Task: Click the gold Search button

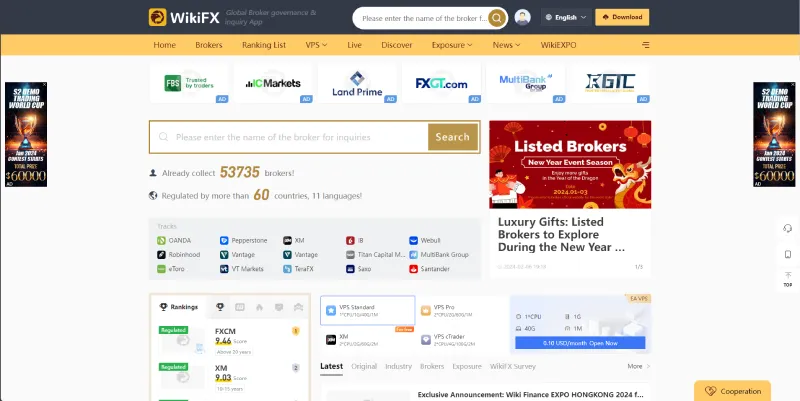Action: [x=453, y=137]
